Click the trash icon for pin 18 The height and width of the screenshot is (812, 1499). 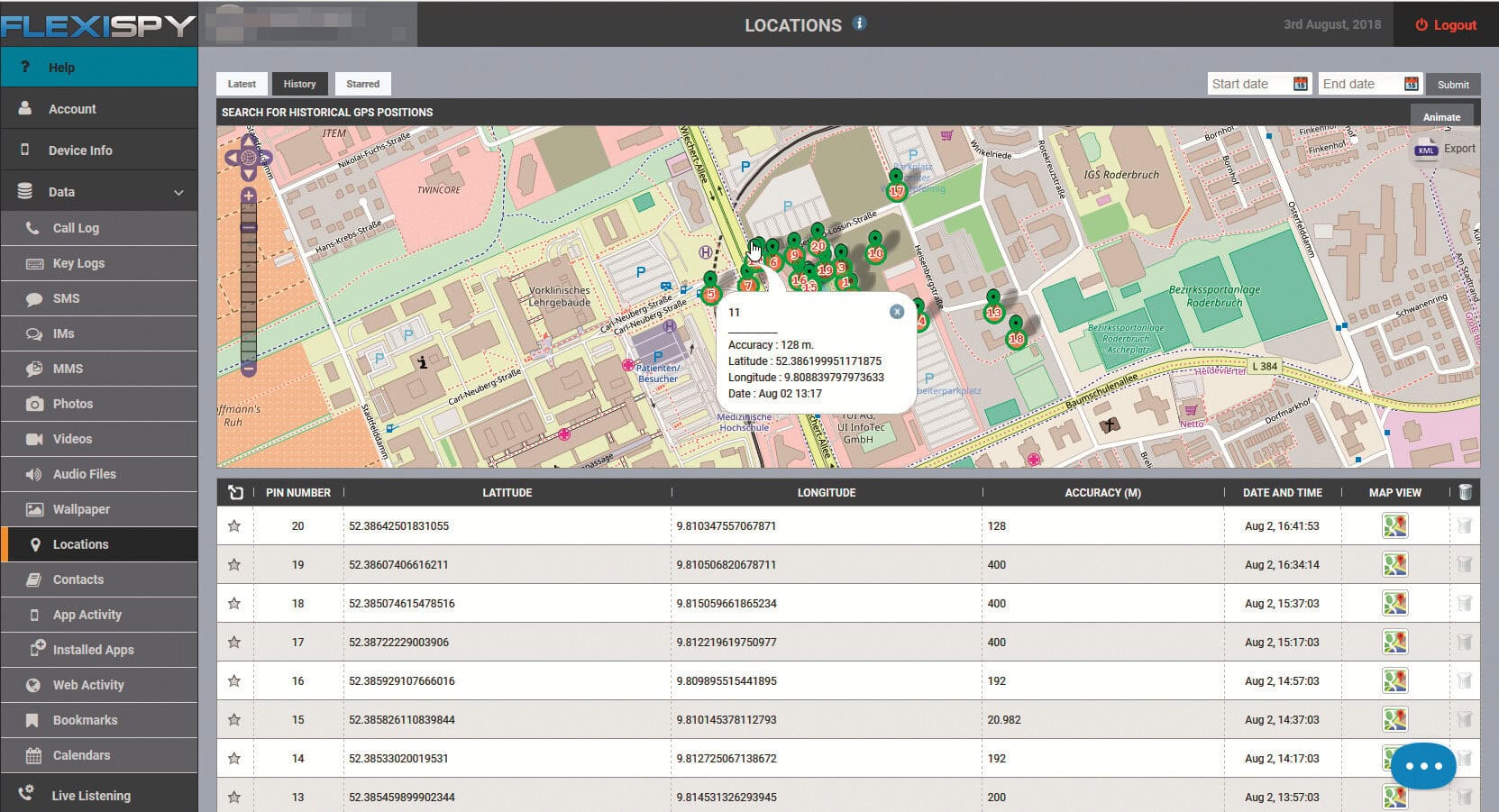pyautogui.click(x=1467, y=603)
